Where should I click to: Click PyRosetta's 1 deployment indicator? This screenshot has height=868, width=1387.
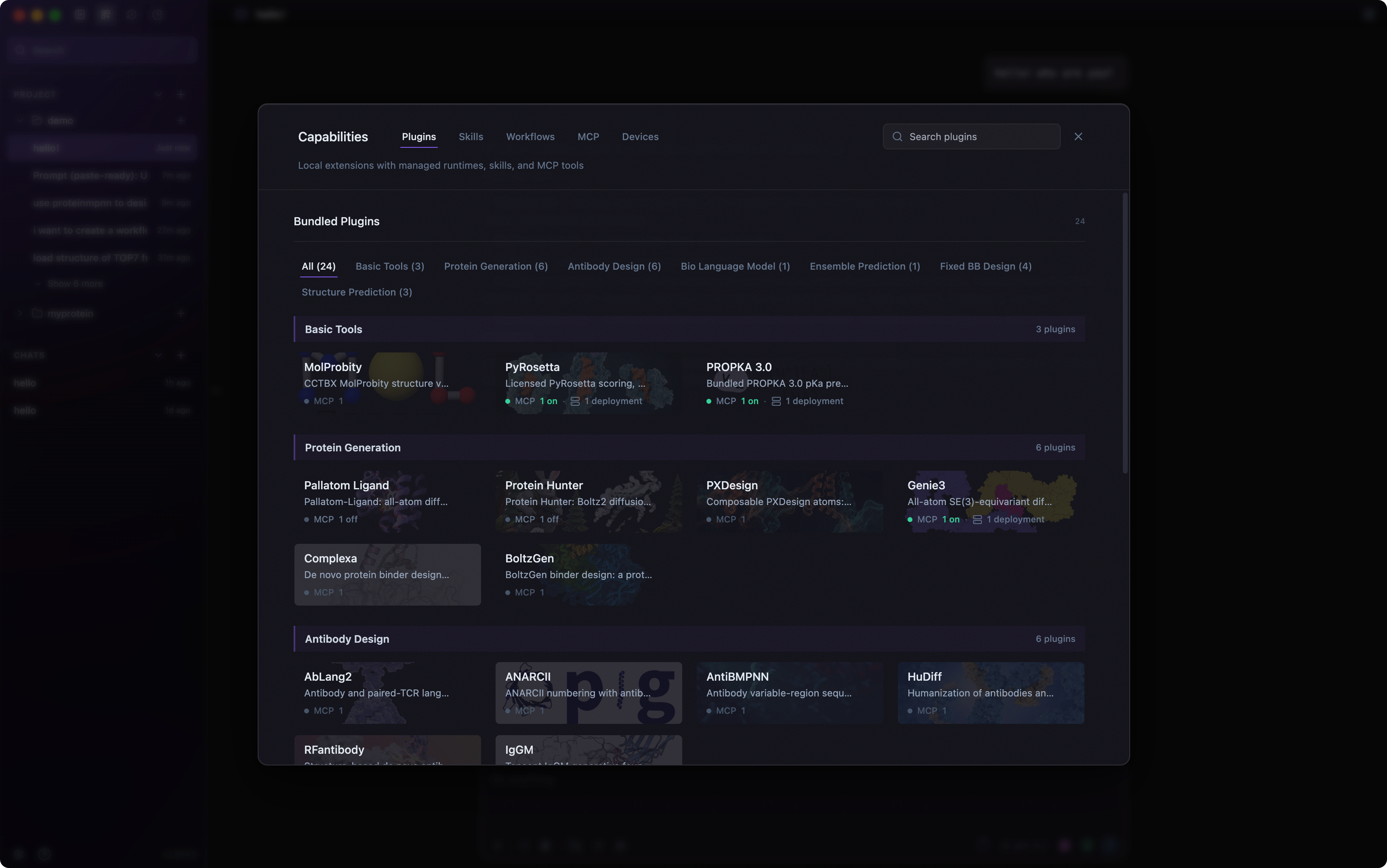(607, 401)
